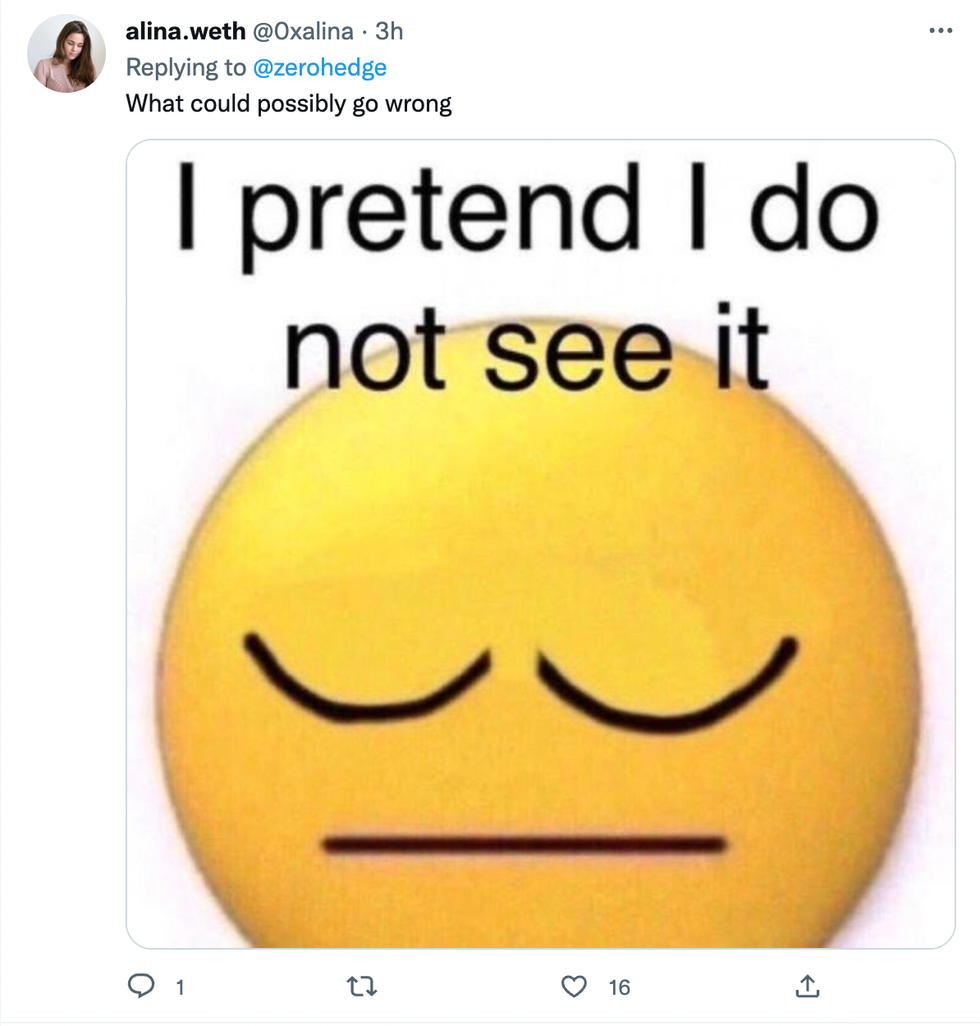Click the like count number 16

[x=620, y=988]
